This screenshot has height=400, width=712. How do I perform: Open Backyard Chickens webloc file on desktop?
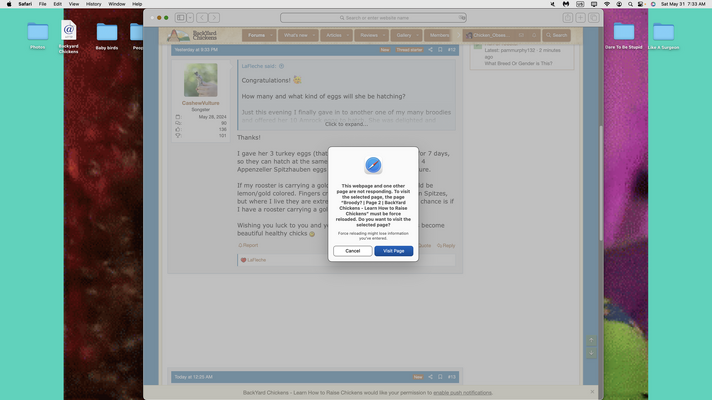click(x=69, y=37)
